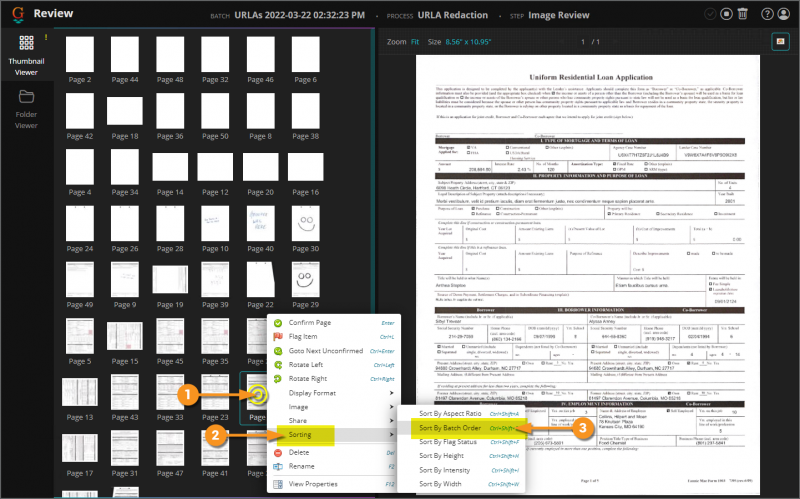Click the Page 12 label text
Image resolution: width=800 pixels, height=499 pixels.
tap(215, 192)
